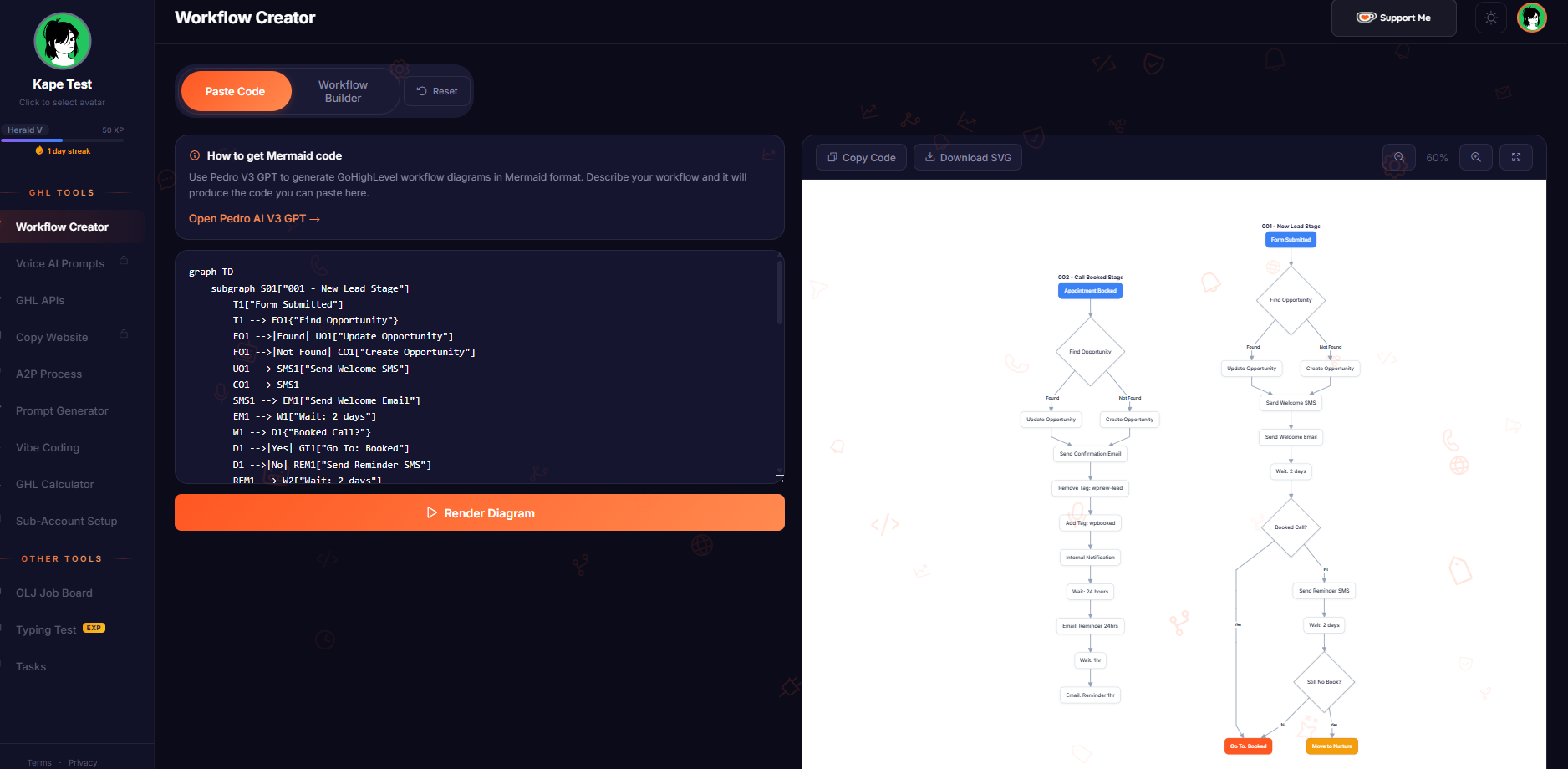
Task: Open the A2P Process tool
Action: (x=48, y=374)
